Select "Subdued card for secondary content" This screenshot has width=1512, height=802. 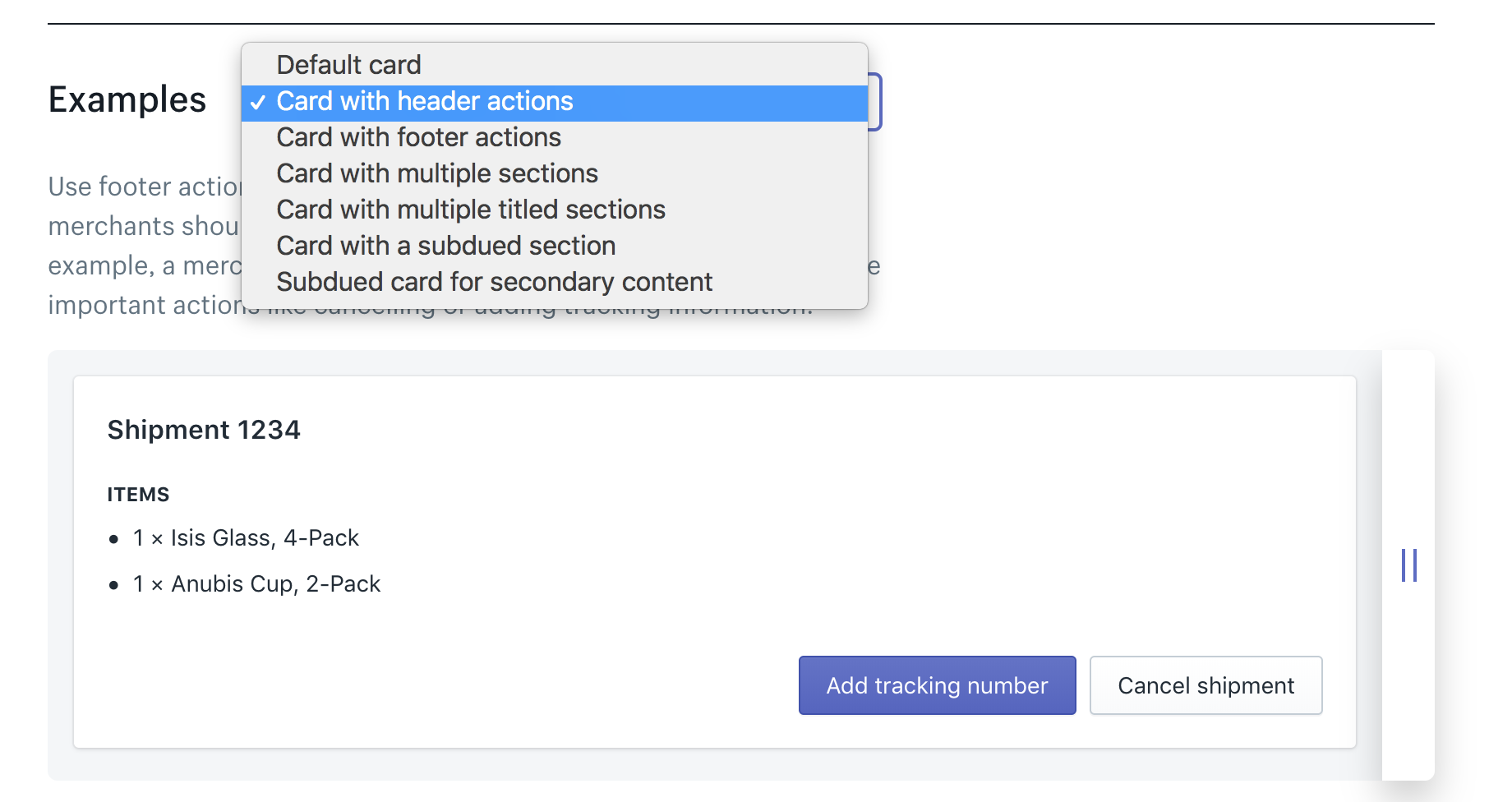coord(494,281)
